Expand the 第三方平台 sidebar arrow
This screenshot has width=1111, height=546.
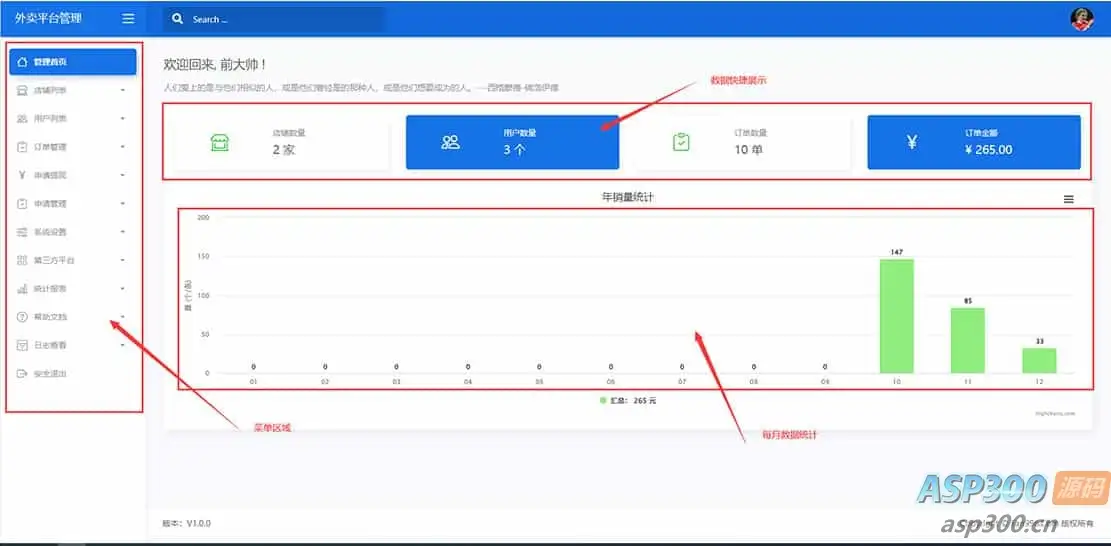pos(123,261)
